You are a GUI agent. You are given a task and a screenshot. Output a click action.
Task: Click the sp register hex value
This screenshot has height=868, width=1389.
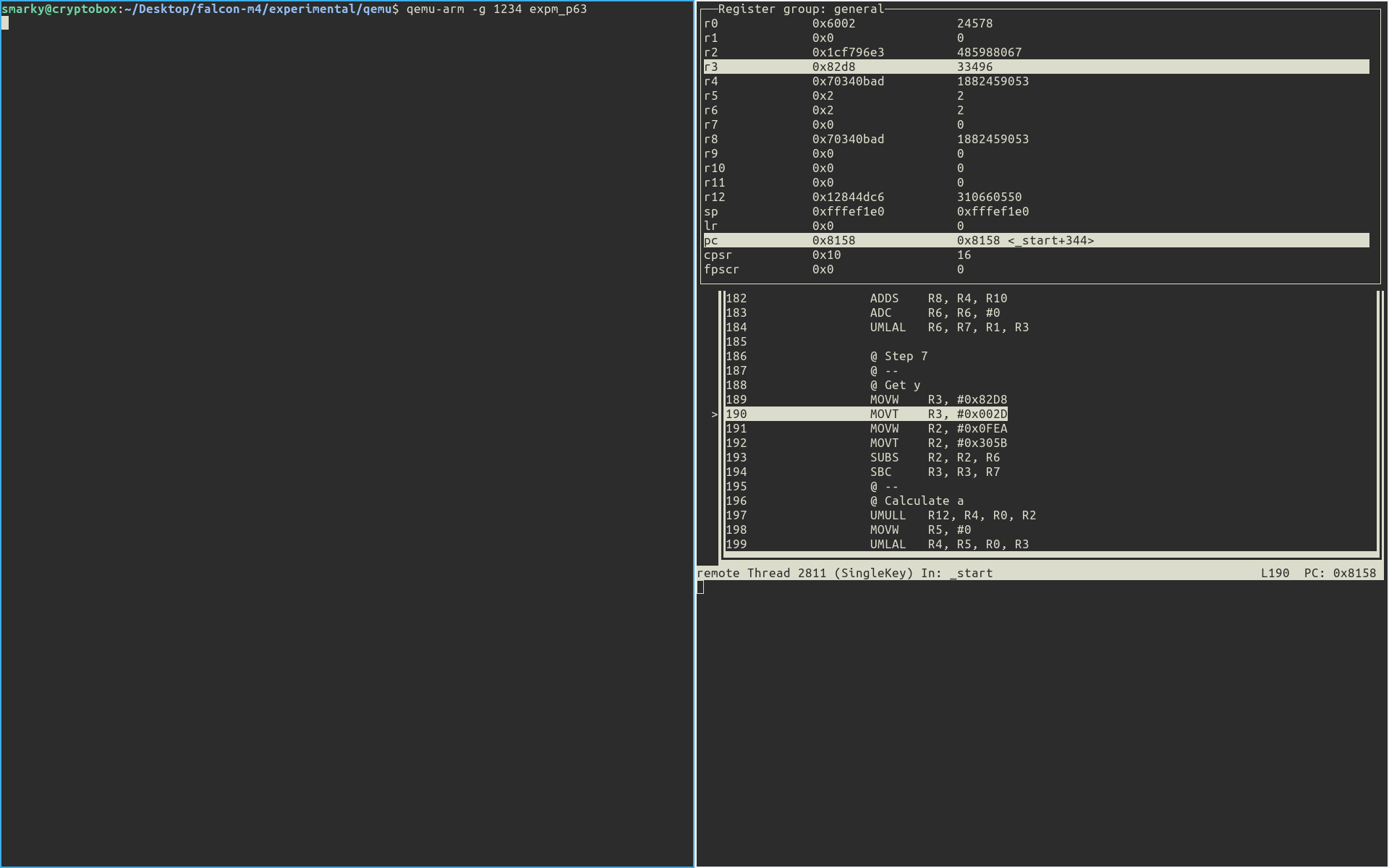point(848,211)
